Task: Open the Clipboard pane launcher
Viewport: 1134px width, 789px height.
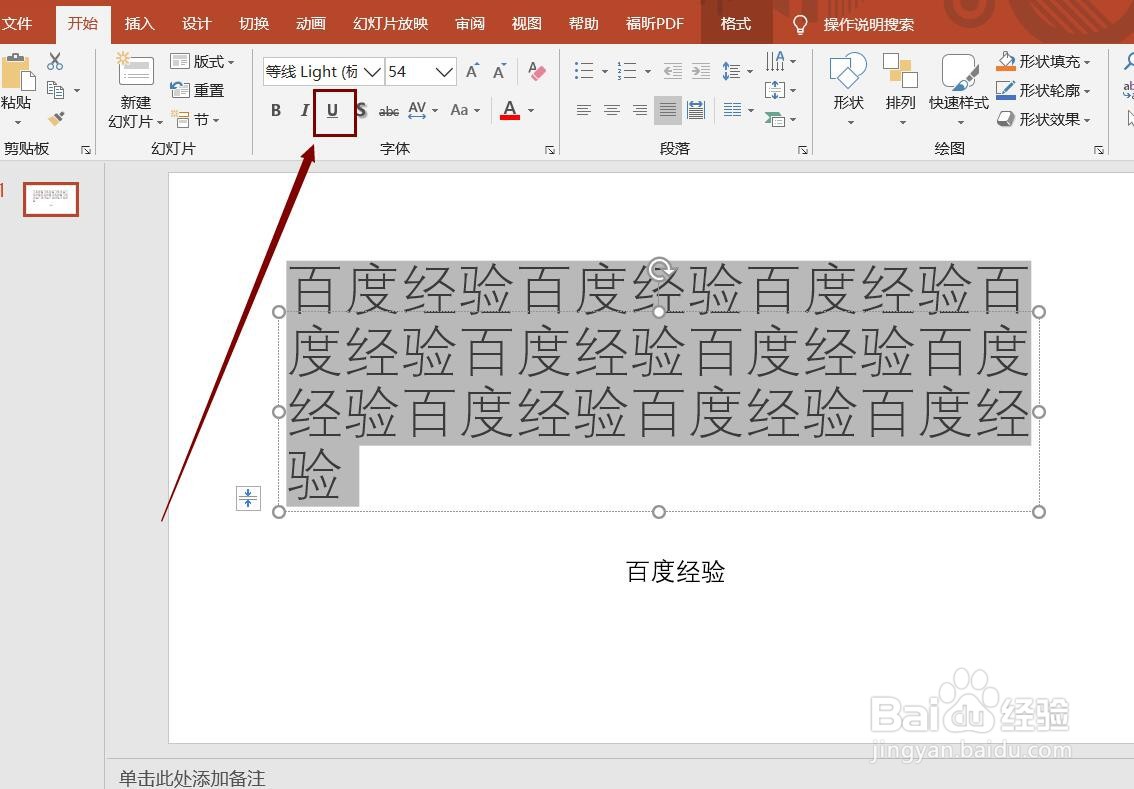Action: click(86, 150)
